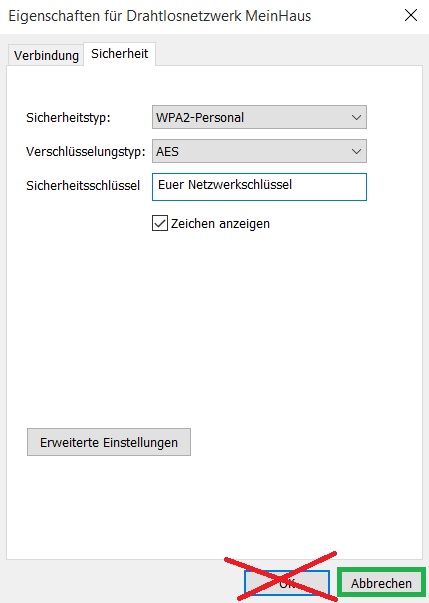This screenshot has width=429, height=603.
Task: Click the AES value text
Action: click(x=167, y=152)
